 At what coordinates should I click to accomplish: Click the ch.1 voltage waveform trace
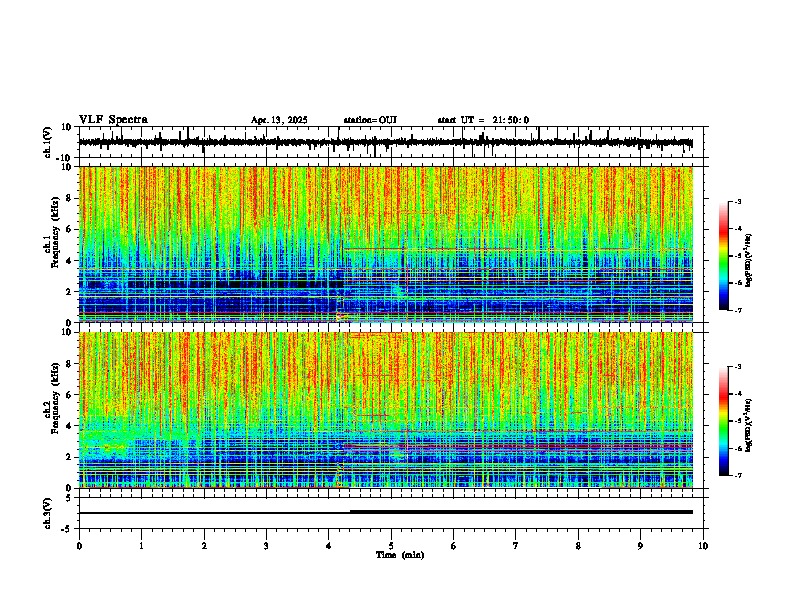pyautogui.click(x=386, y=142)
